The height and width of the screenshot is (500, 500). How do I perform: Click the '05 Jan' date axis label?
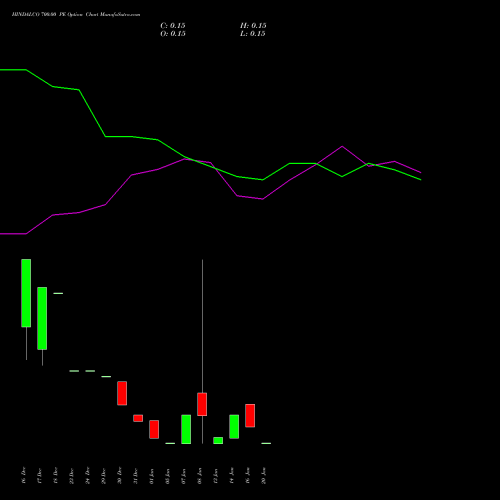(168, 476)
